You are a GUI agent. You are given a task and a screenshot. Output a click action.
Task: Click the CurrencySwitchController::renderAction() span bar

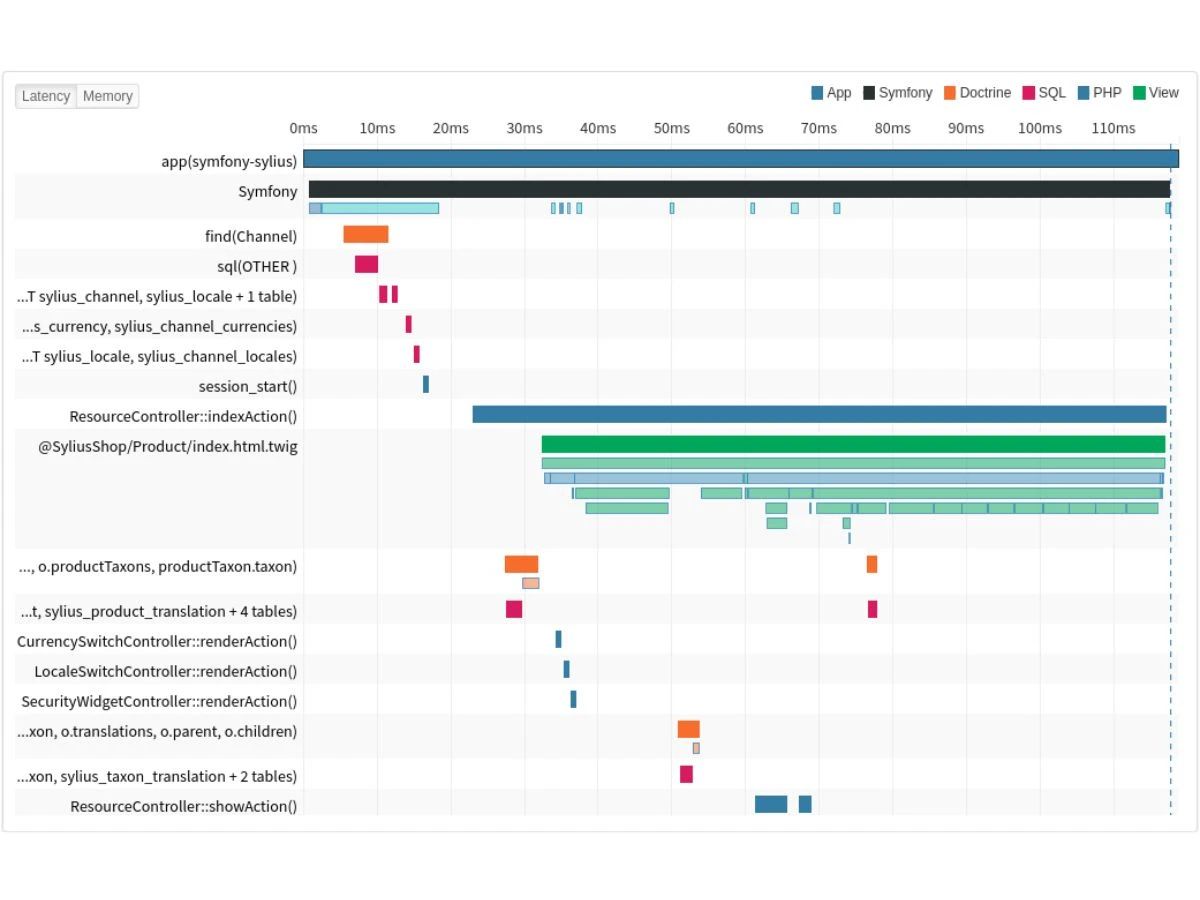click(x=558, y=639)
